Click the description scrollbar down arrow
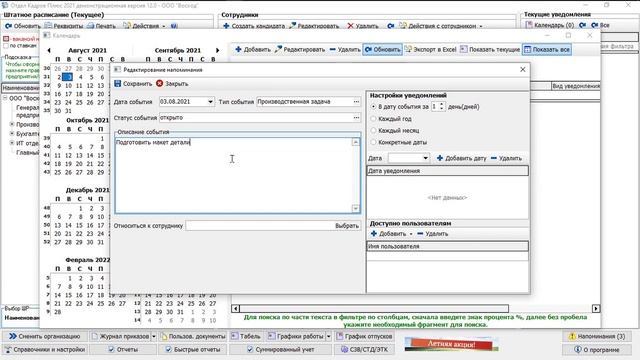This screenshot has height=360, width=640. (x=356, y=209)
